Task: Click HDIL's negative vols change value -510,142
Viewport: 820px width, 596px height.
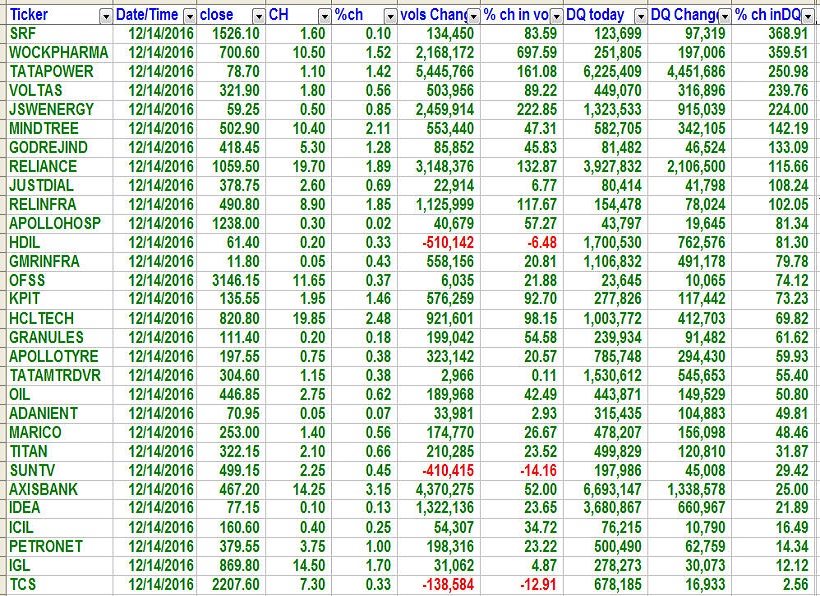Action: [441, 242]
